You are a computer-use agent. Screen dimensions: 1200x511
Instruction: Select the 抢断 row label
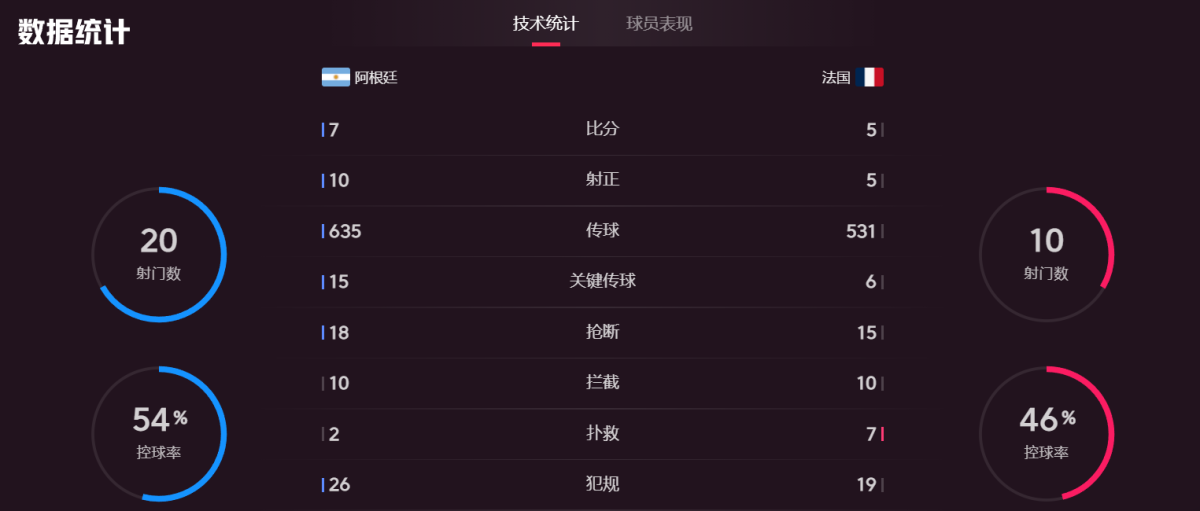pyautogui.click(x=602, y=332)
